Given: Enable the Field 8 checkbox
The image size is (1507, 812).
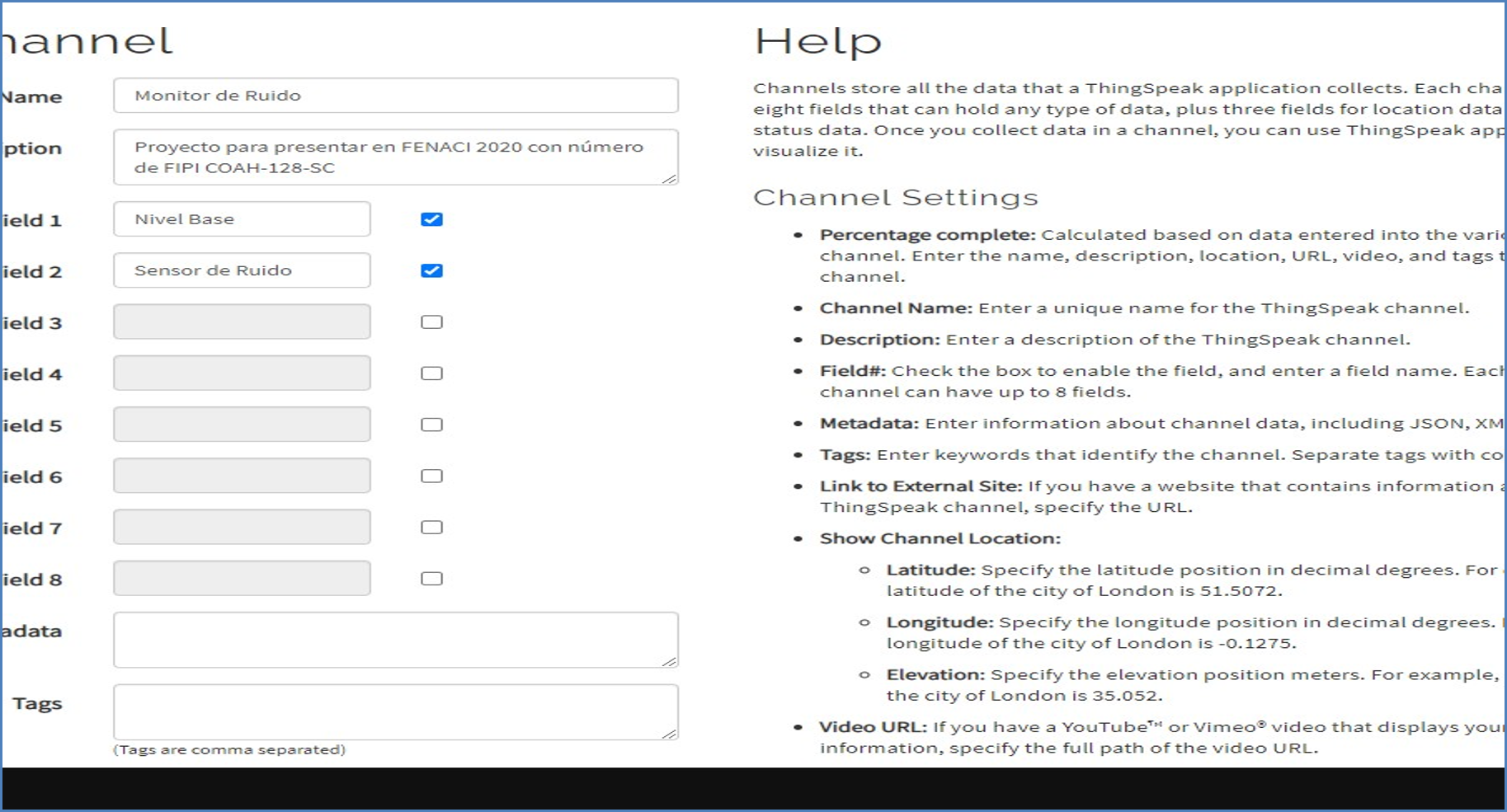Looking at the screenshot, I should tap(432, 579).
